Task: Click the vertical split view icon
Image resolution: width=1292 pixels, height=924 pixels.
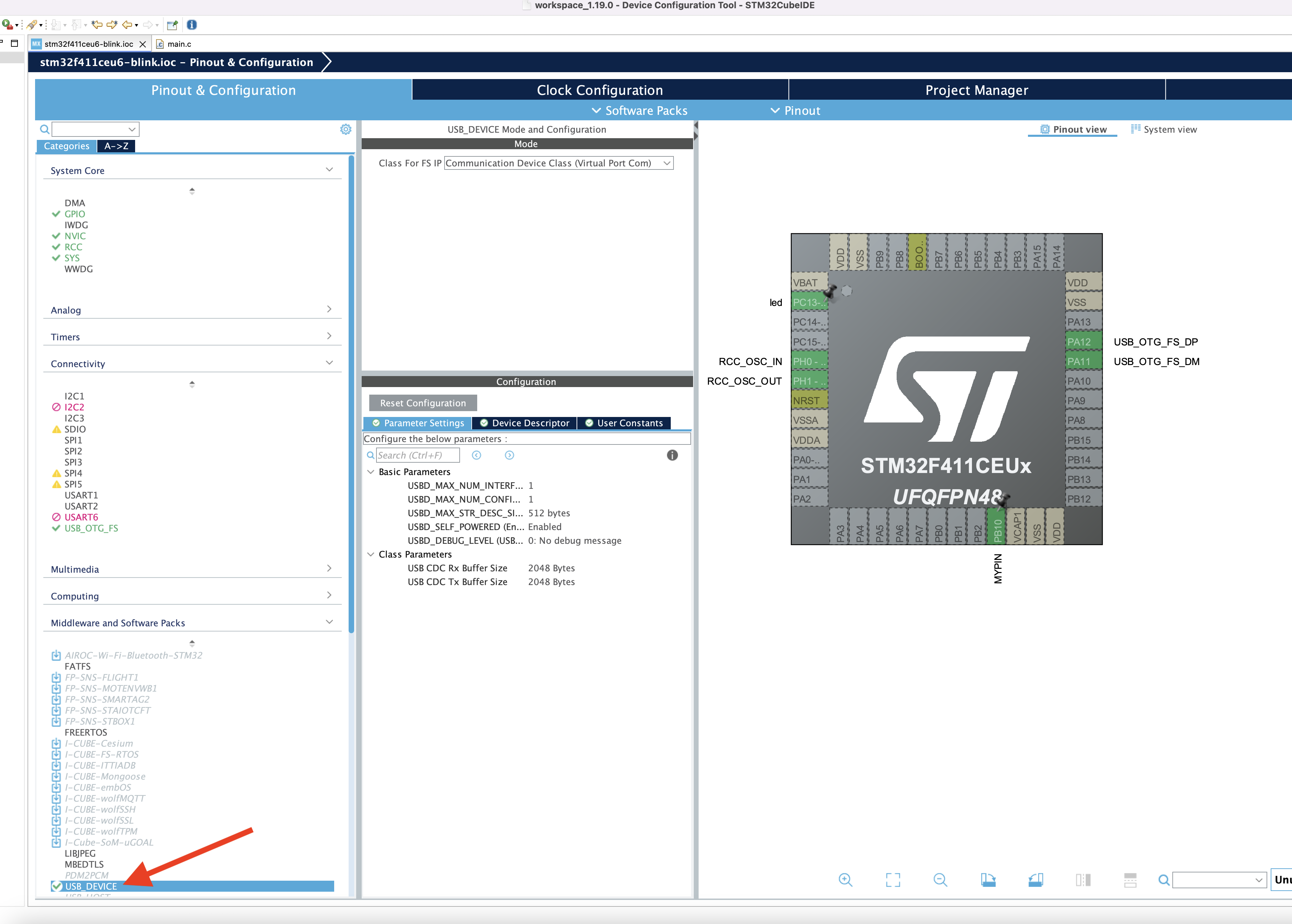Action: (x=1083, y=880)
